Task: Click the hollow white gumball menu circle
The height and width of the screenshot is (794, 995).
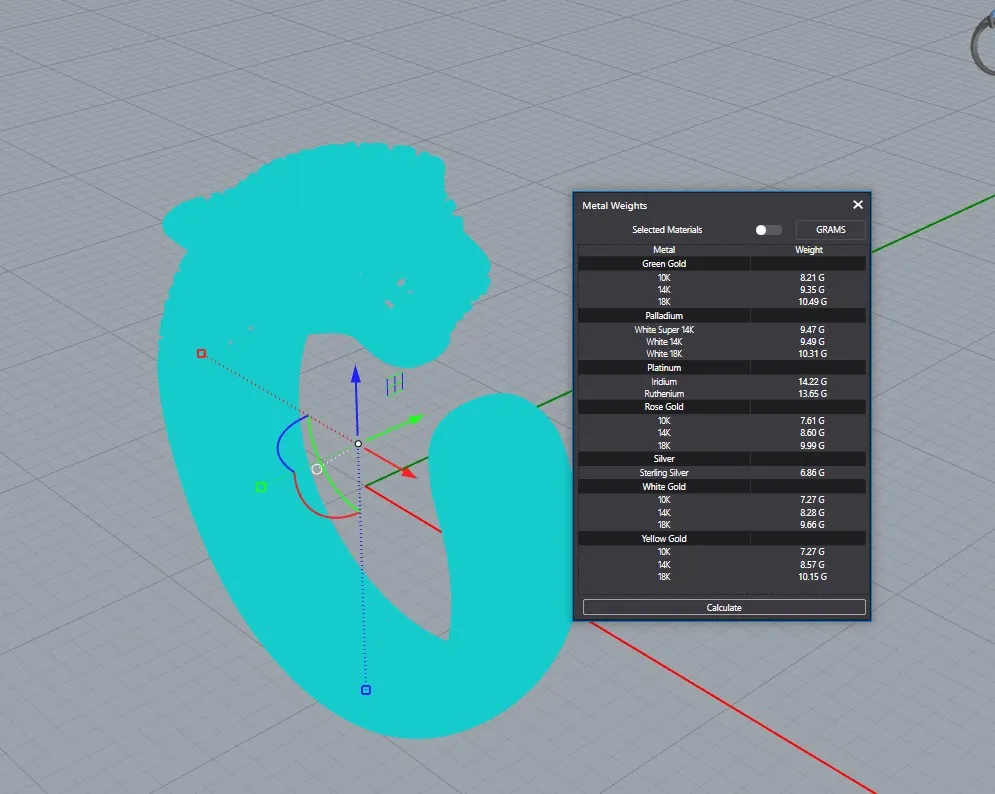Action: point(317,469)
